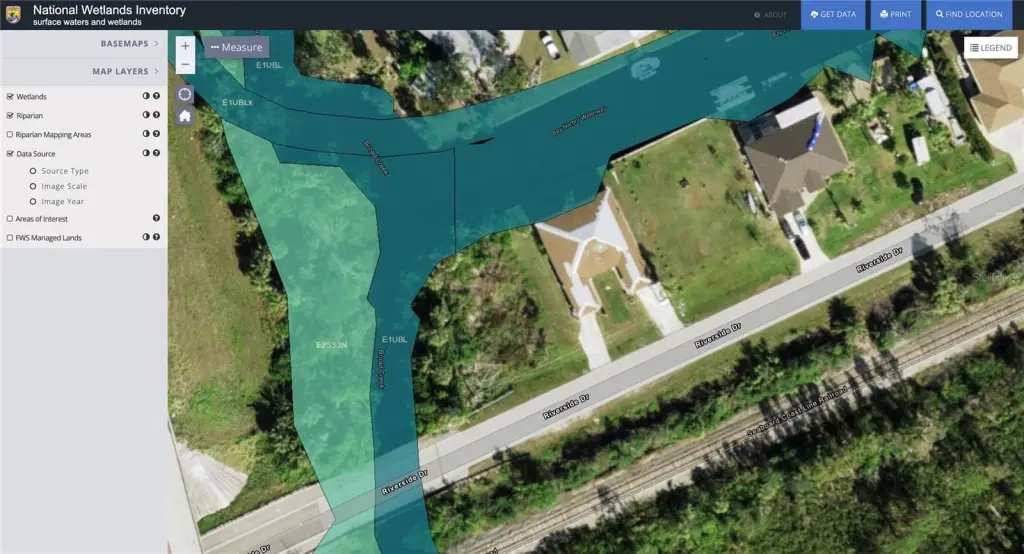The image size is (1024, 554).
Task: Uncheck the Wetlands layer checkbox
Action: (10, 97)
